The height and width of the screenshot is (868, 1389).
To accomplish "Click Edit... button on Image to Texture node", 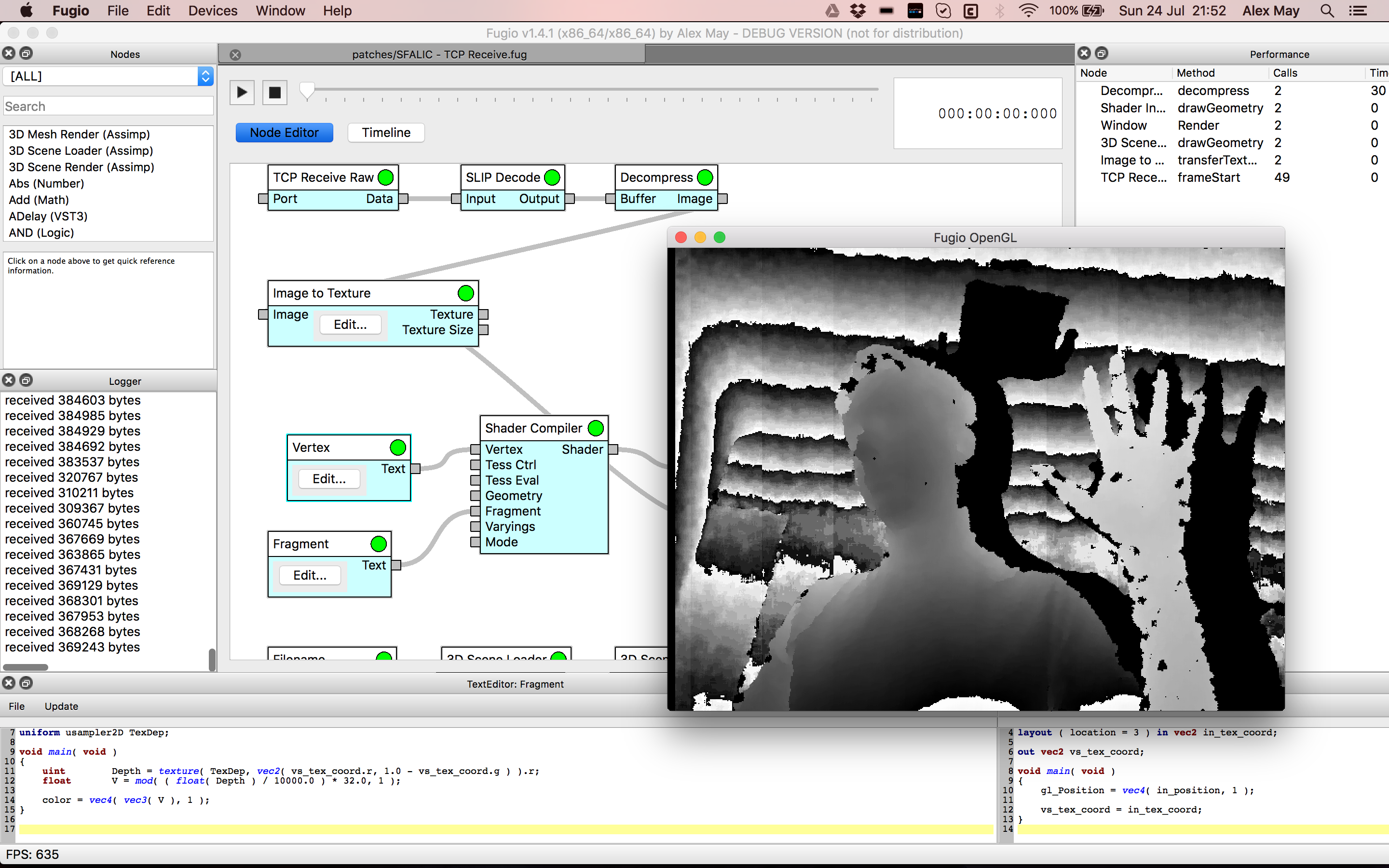I will pyautogui.click(x=350, y=325).
